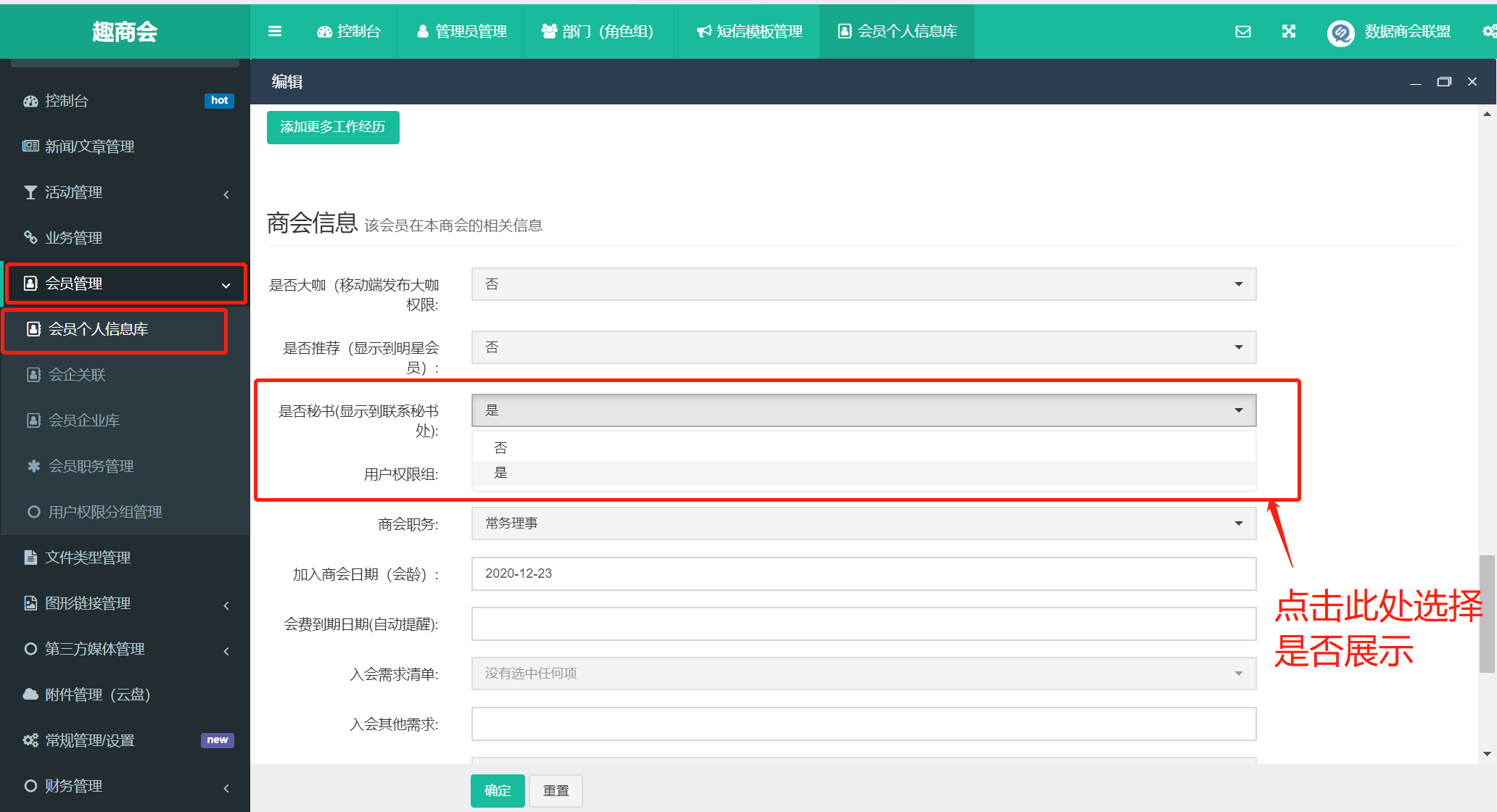Viewport: 1497px width, 812px height.
Task: Choose 是 option in the dropdown list
Action: [500, 473]
